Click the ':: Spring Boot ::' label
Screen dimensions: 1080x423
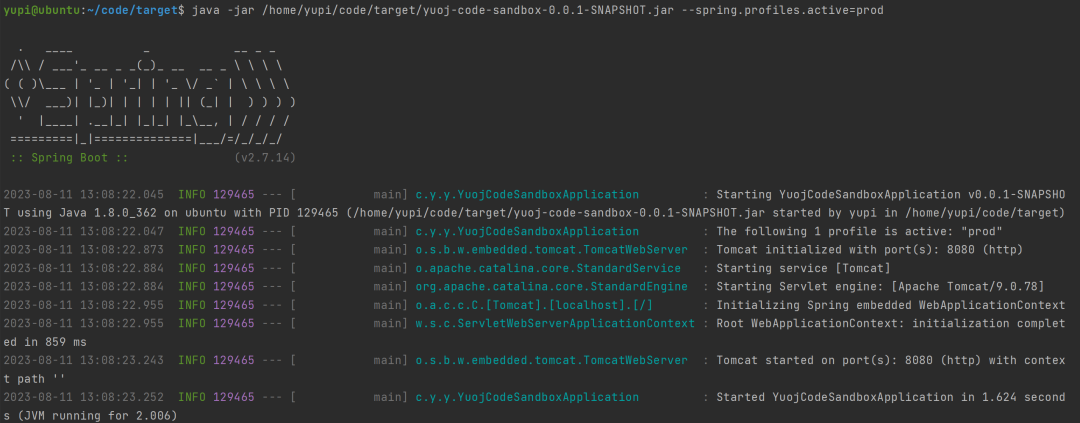point(68,158)
